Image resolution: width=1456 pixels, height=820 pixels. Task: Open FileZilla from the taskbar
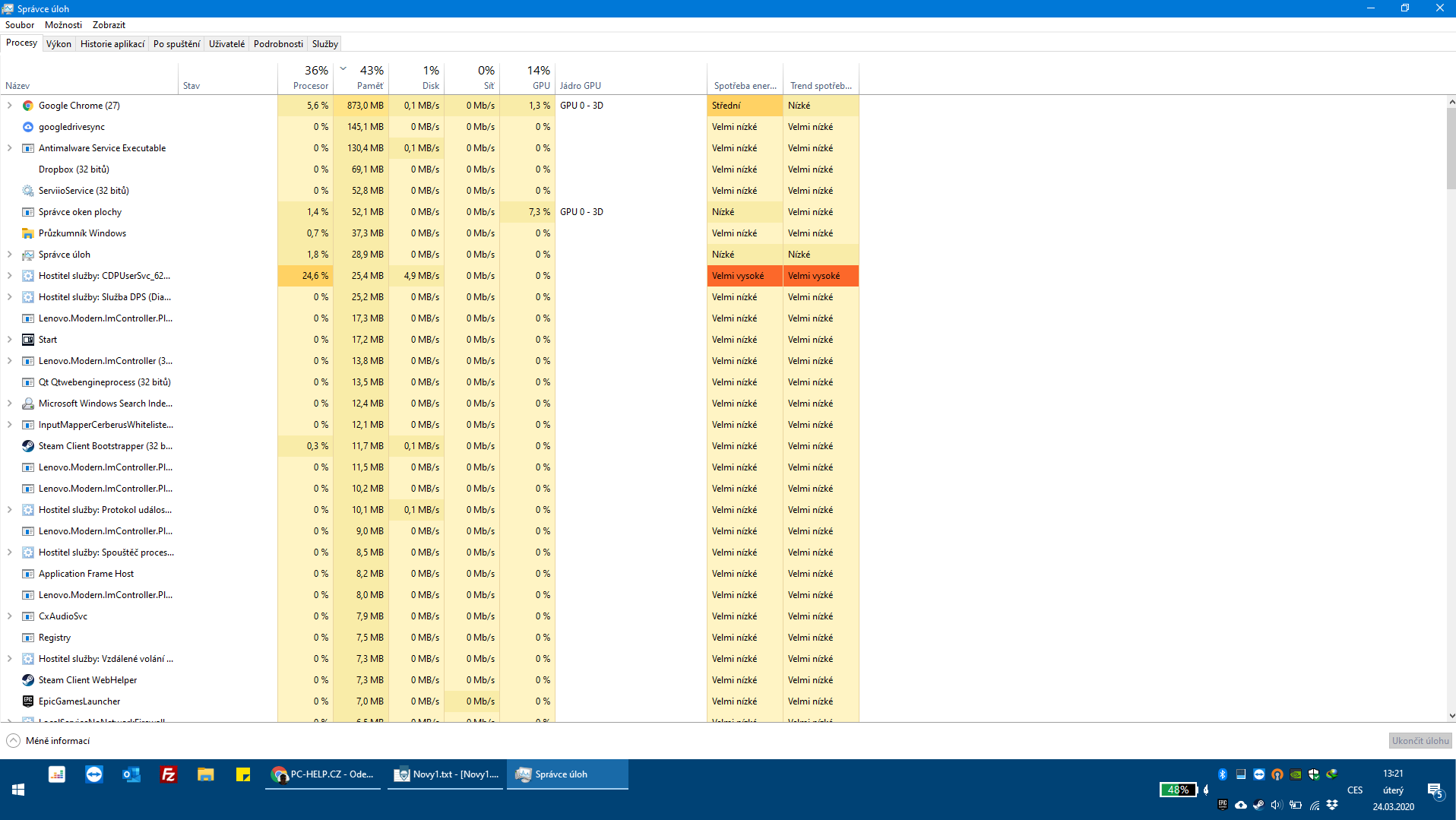[x=169, y=774]
